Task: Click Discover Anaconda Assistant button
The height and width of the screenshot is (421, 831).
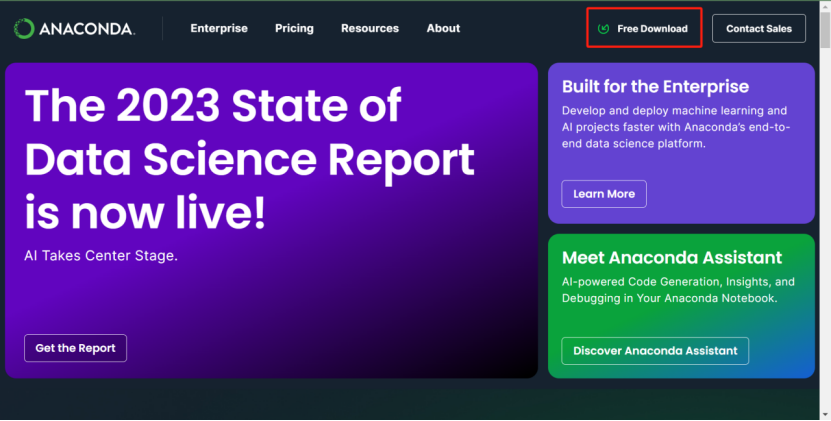Action: [x=655, y=350]
